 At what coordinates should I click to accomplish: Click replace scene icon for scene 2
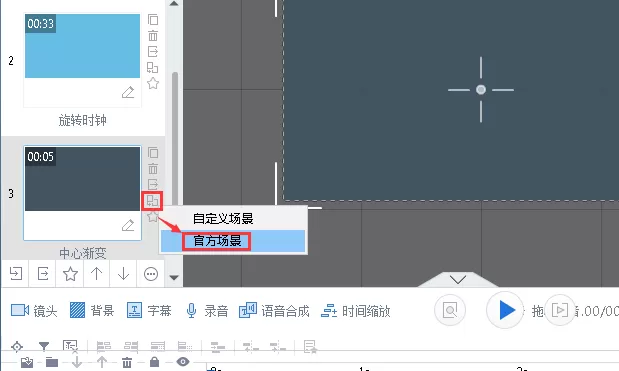[153, 67]
